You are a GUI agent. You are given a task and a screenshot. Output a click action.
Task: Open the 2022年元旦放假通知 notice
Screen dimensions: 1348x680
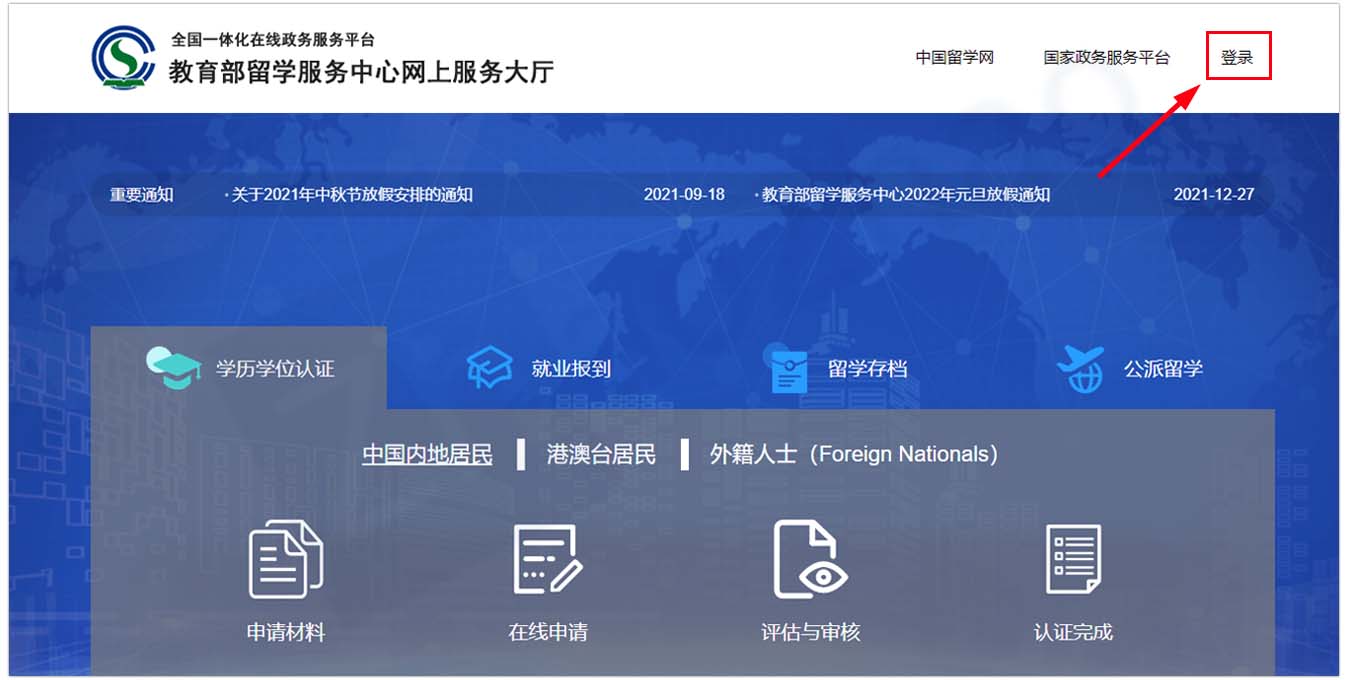click(905, 195)
